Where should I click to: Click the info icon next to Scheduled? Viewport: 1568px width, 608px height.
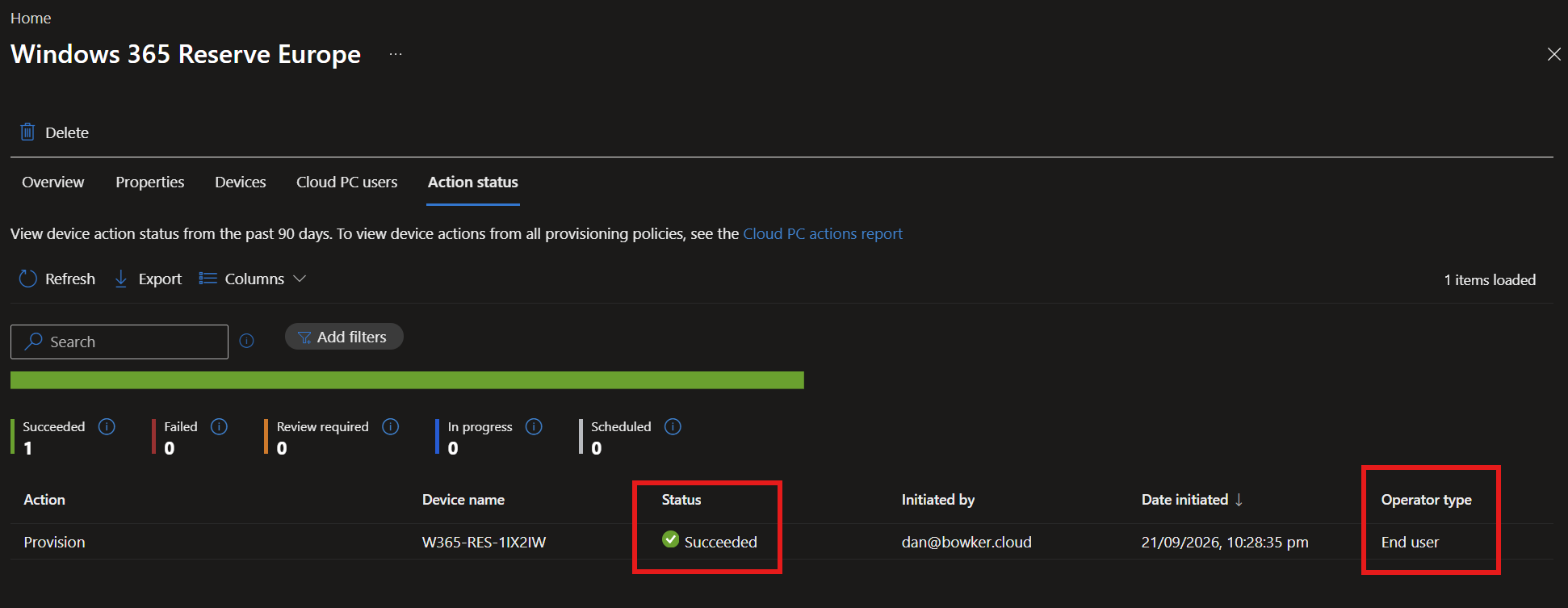[x=673, y=426]
